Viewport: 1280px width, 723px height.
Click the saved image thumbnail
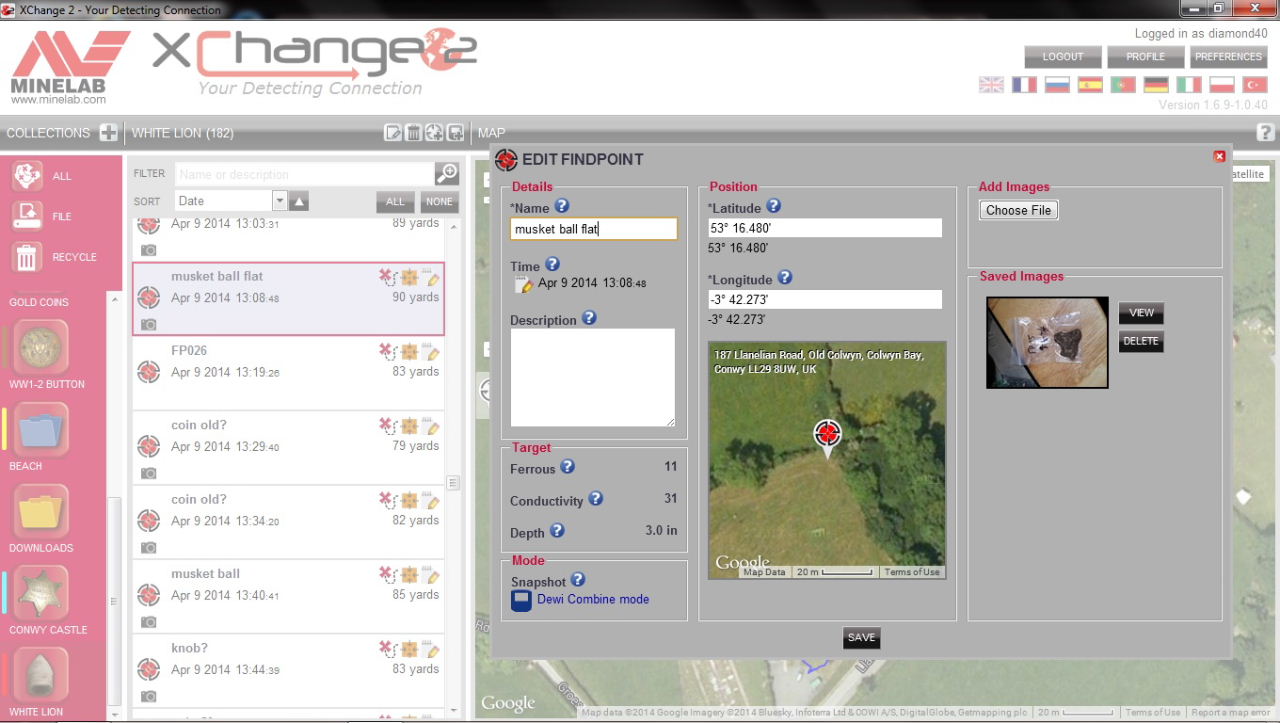1047,342
